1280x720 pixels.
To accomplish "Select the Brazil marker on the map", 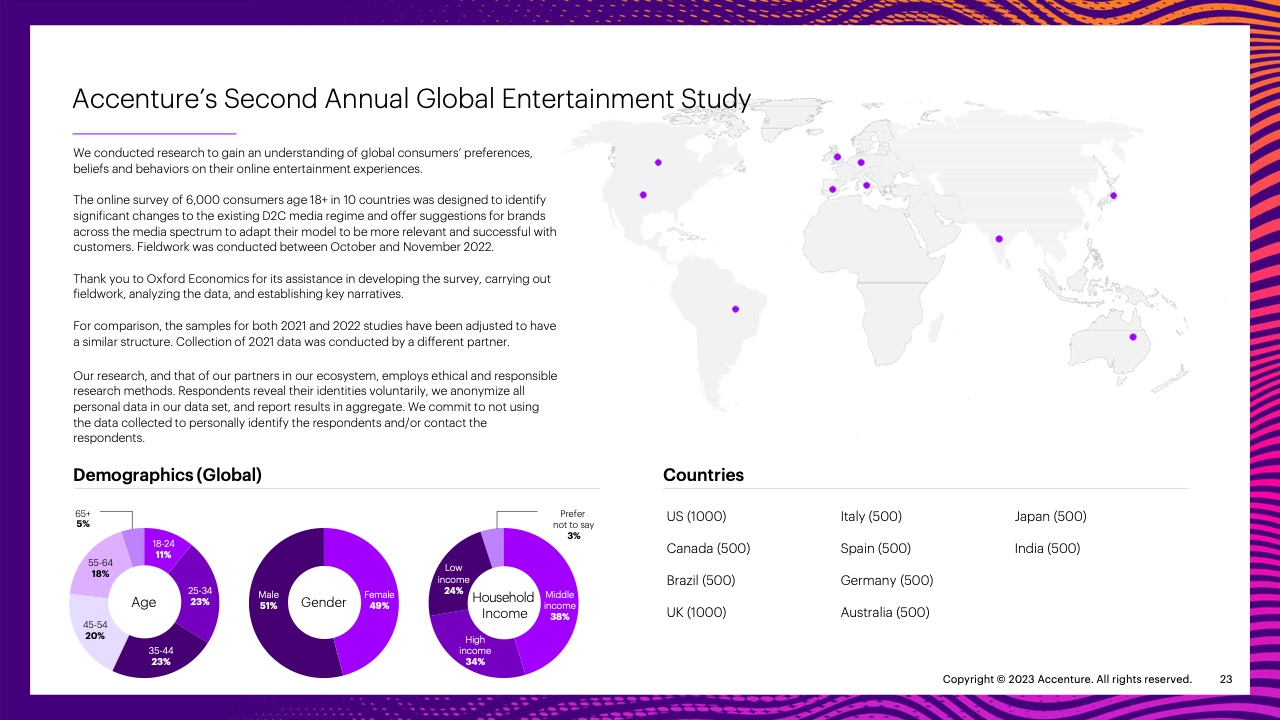I will [735, 308].
